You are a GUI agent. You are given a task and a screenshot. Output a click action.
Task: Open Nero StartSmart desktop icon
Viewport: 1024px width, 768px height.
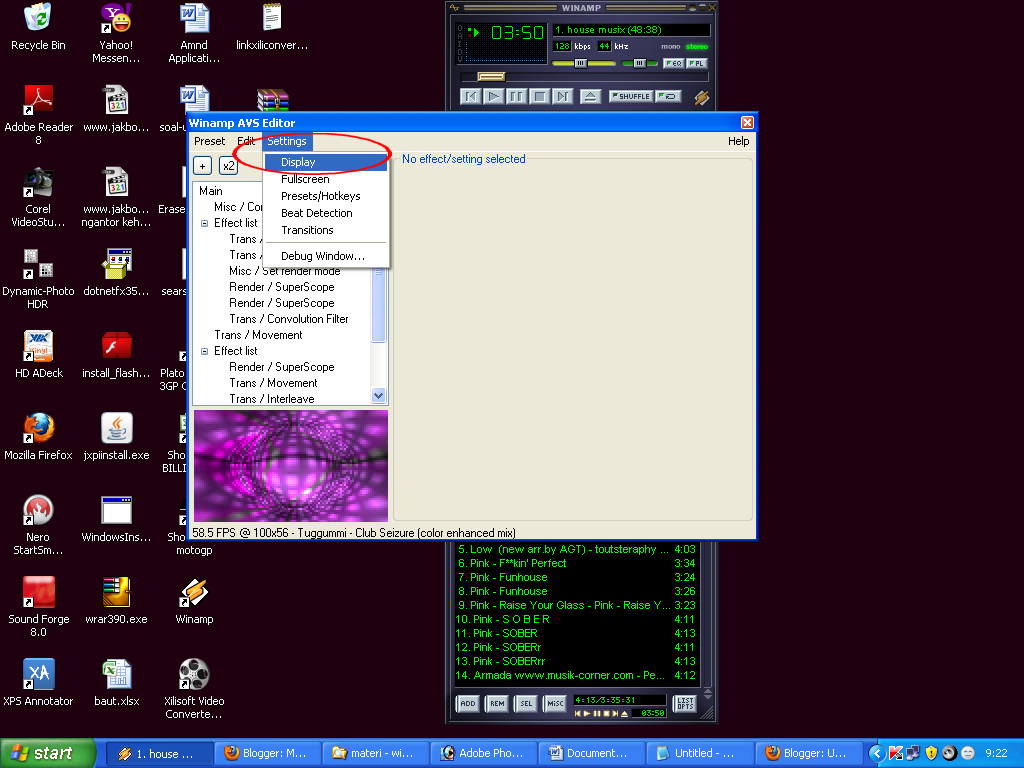(x=38, y=524)
